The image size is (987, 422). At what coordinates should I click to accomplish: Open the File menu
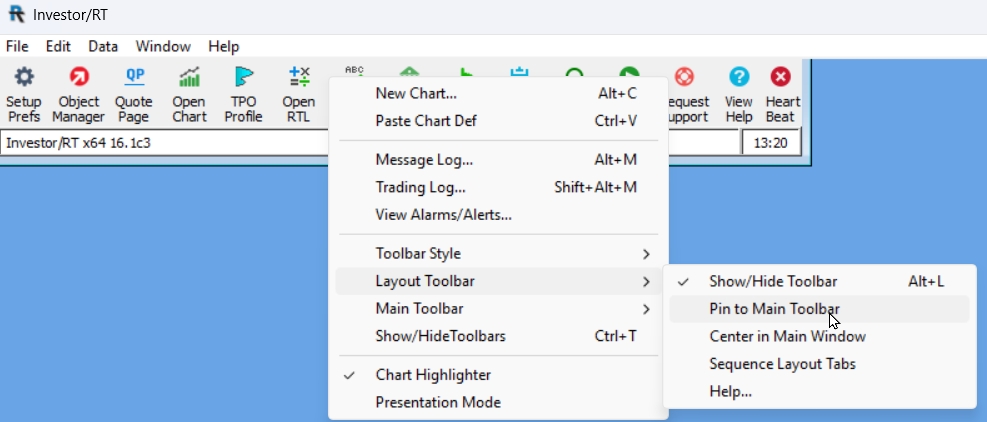point(17,47)
